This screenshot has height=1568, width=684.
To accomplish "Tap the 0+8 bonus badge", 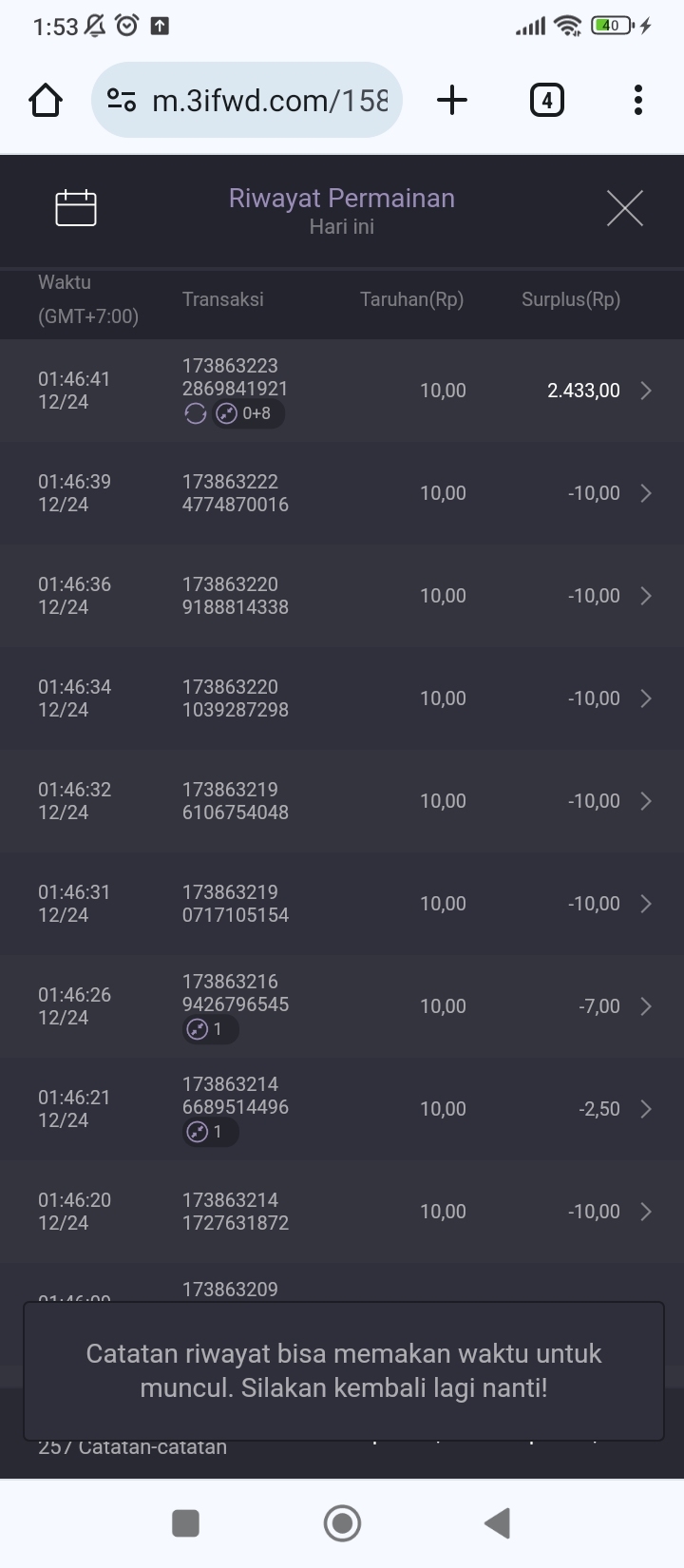I will [x=248, y=413].
